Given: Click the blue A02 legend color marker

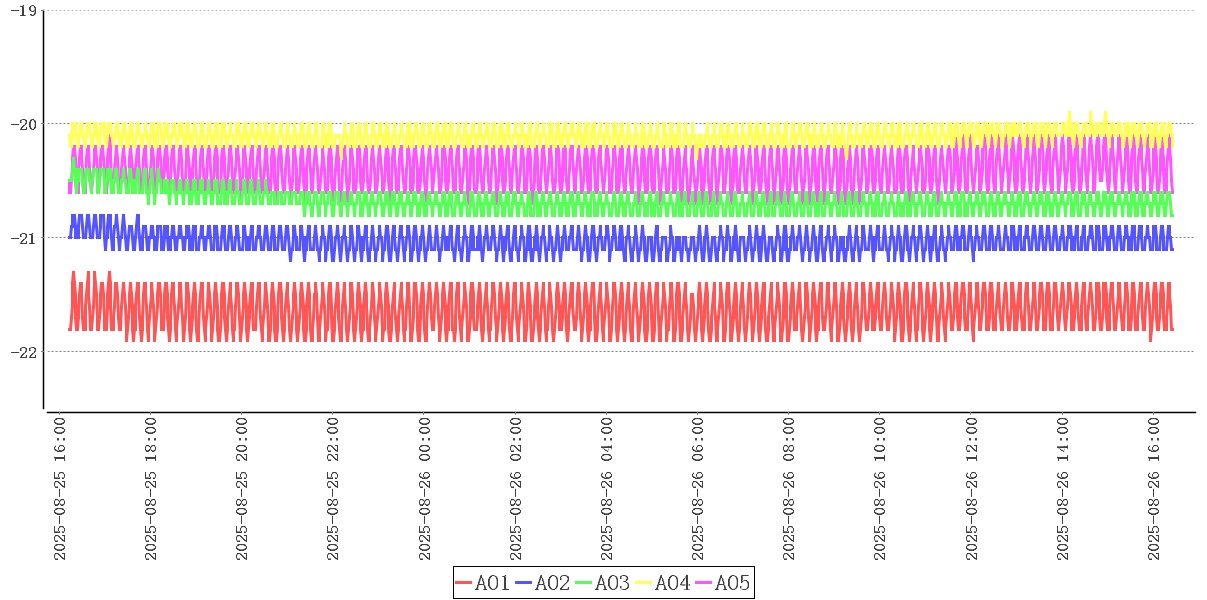Looking at the screenshot, I should pos(524,583).
